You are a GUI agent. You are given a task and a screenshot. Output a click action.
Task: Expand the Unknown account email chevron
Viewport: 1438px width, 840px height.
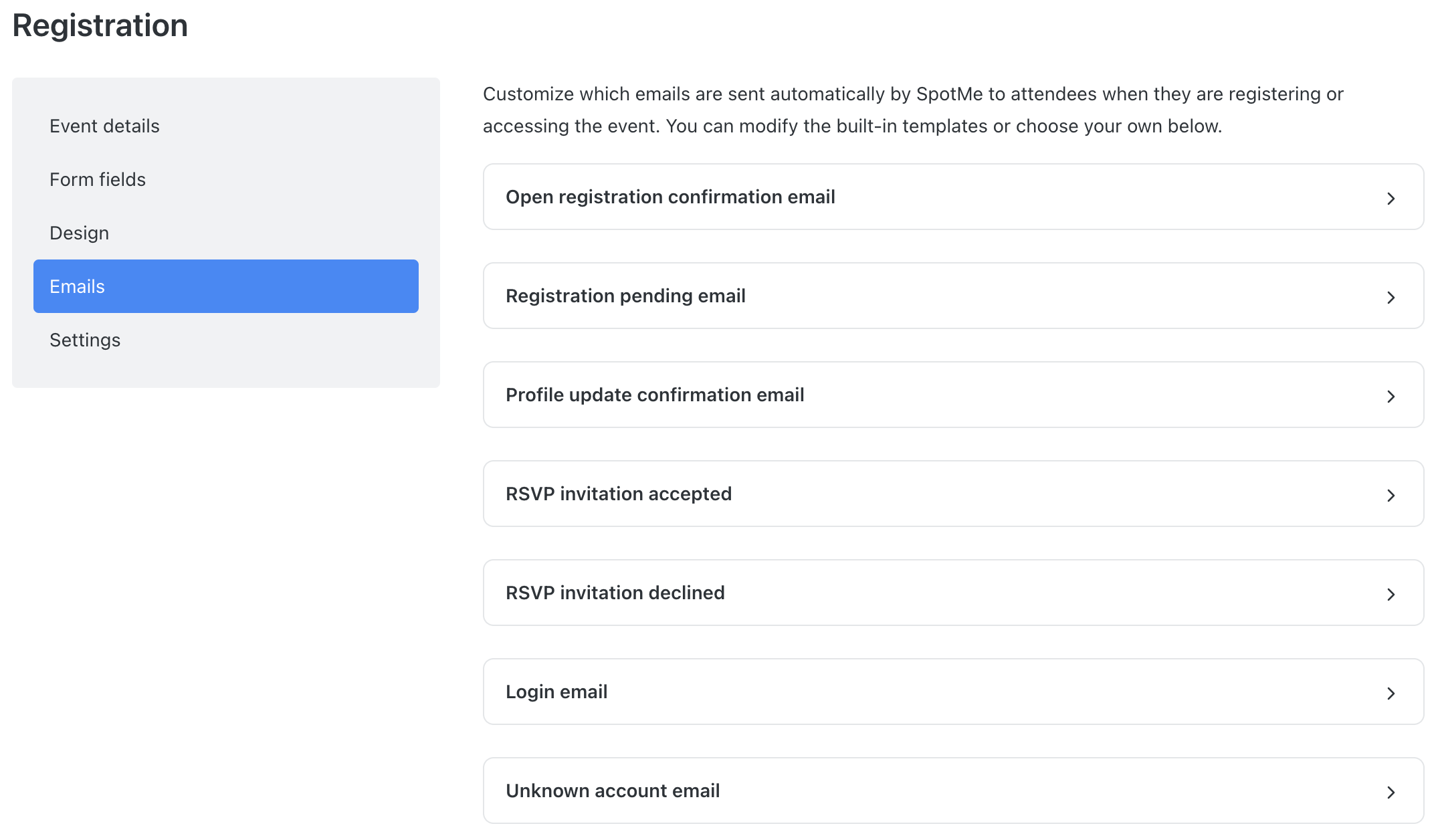pos(1392,792)
